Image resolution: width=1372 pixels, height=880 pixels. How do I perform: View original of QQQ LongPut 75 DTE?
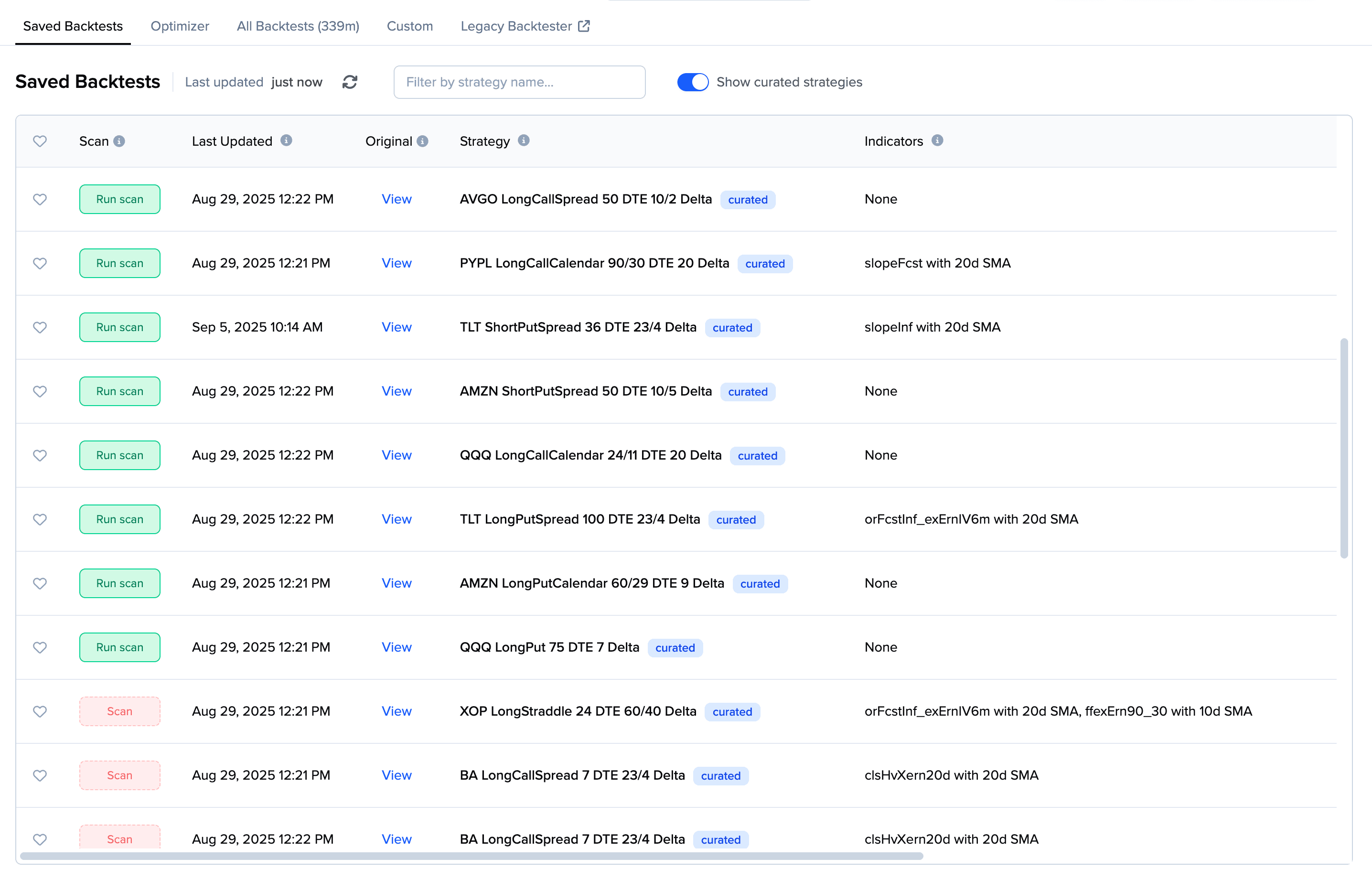click(397, 647)
